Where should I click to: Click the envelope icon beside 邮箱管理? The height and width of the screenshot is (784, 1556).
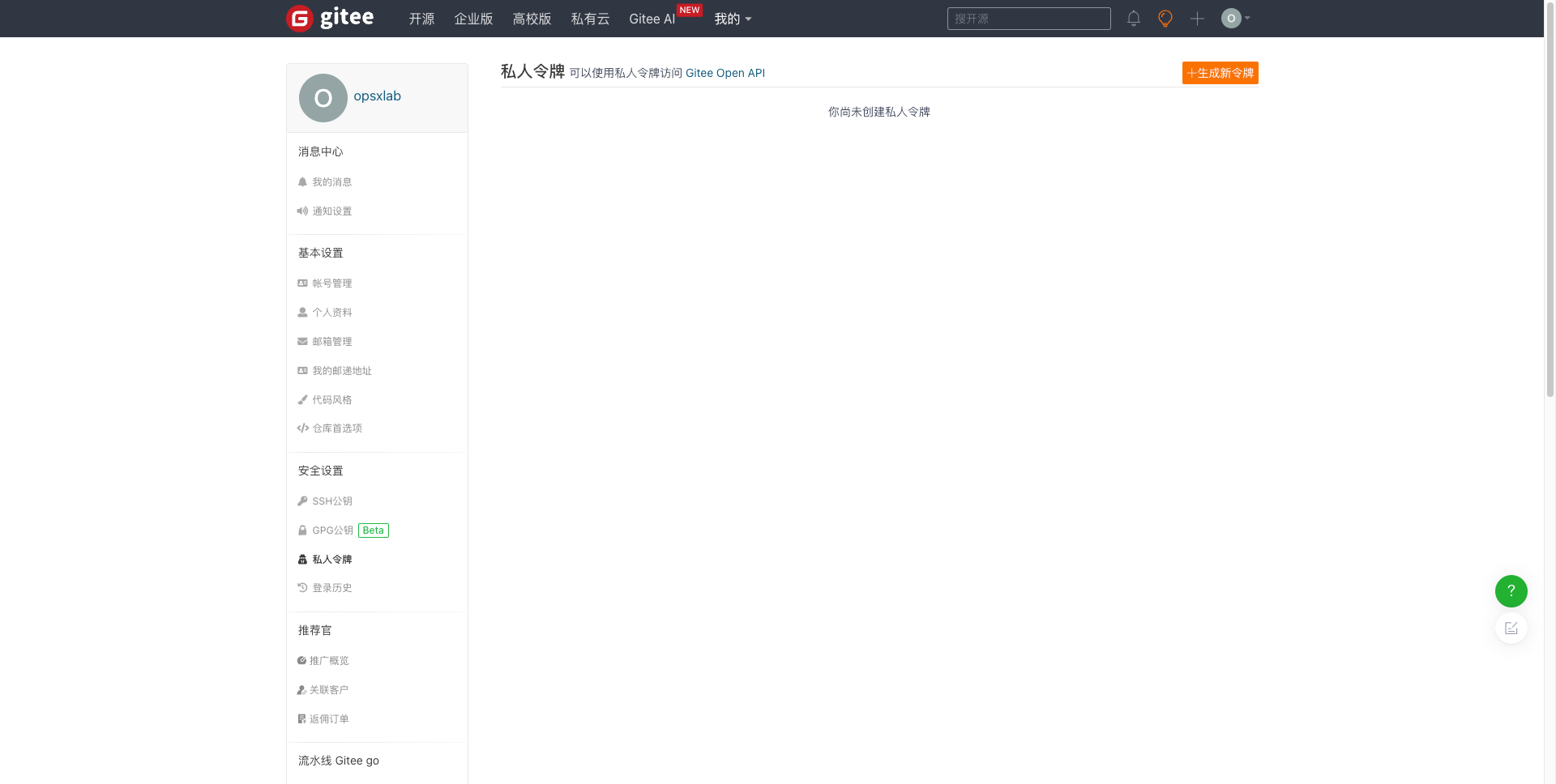pyautogui.click(x=302, y=342)
